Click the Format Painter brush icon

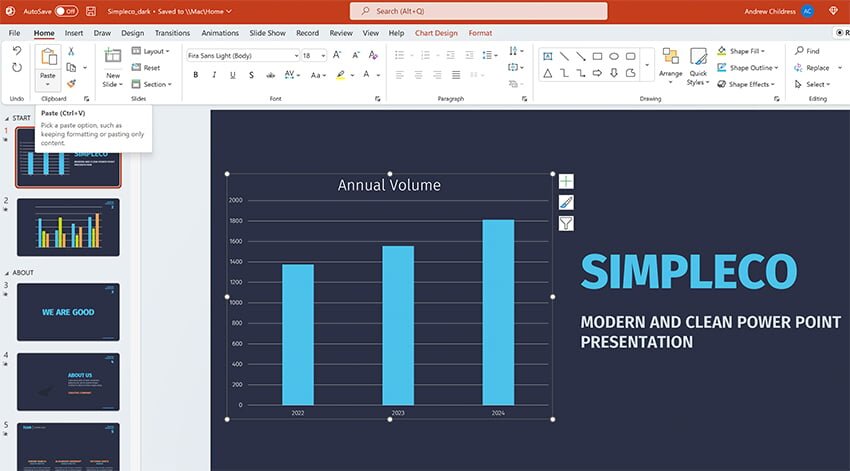[x=71, y=83]
